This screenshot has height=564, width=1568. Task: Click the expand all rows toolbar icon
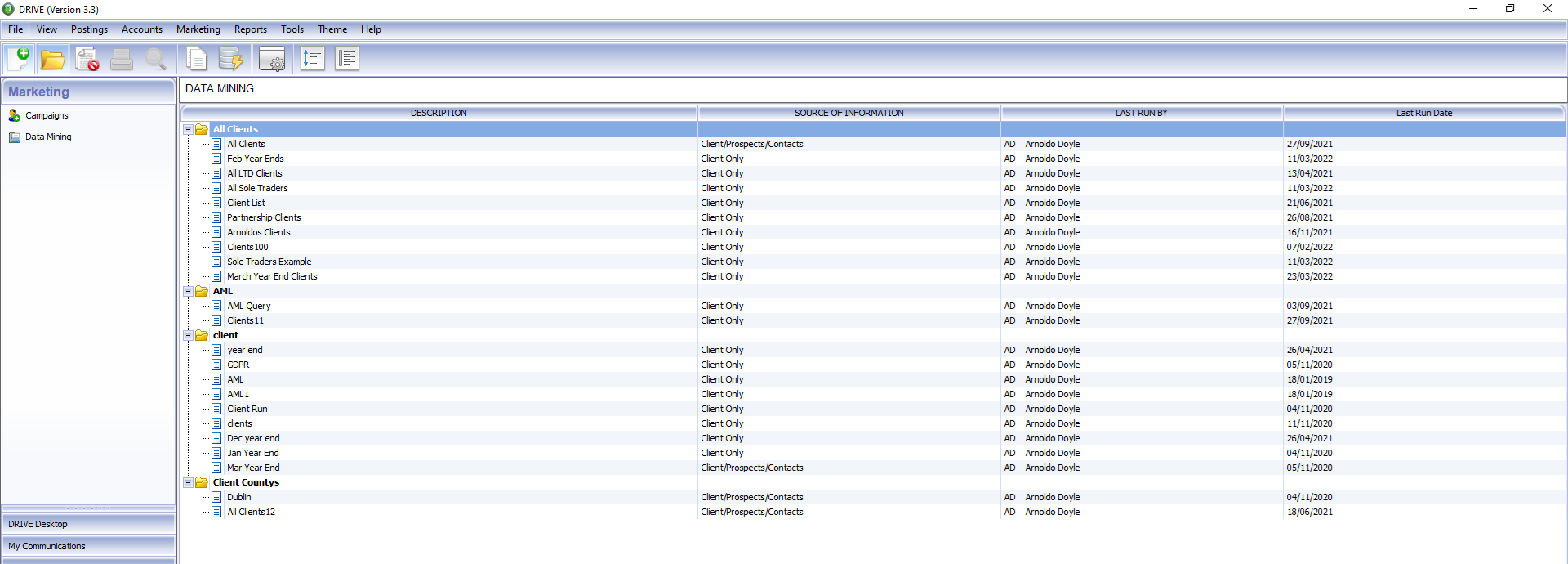313,59
